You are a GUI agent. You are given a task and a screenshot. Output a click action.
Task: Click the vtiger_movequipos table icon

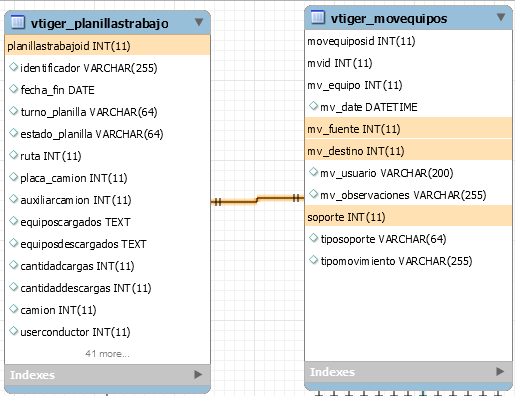[x=318, y=17]
